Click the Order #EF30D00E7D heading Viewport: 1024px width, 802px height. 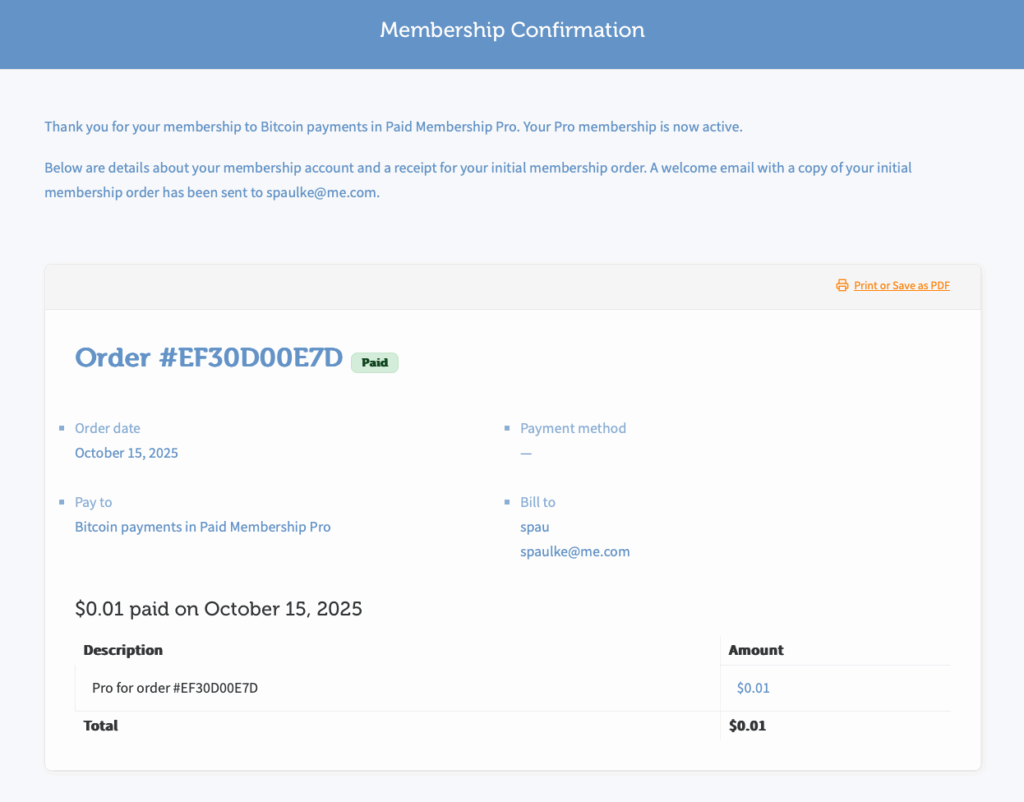click(x=209, y=358)
